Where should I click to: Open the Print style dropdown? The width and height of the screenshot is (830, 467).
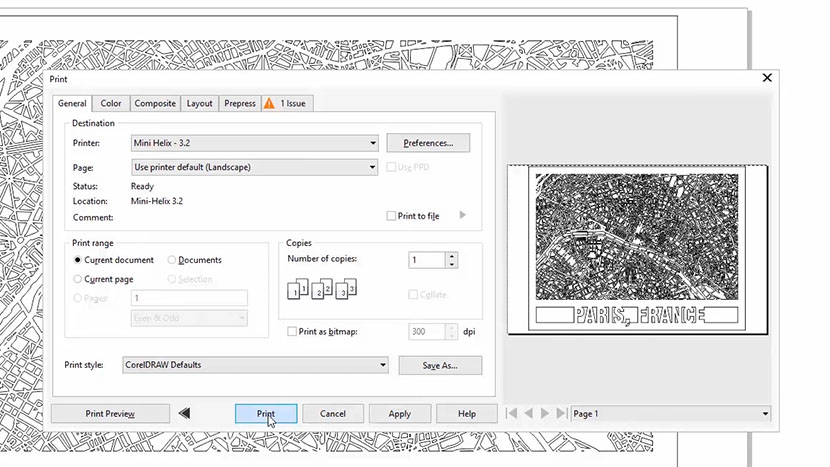tap(254, 365)
